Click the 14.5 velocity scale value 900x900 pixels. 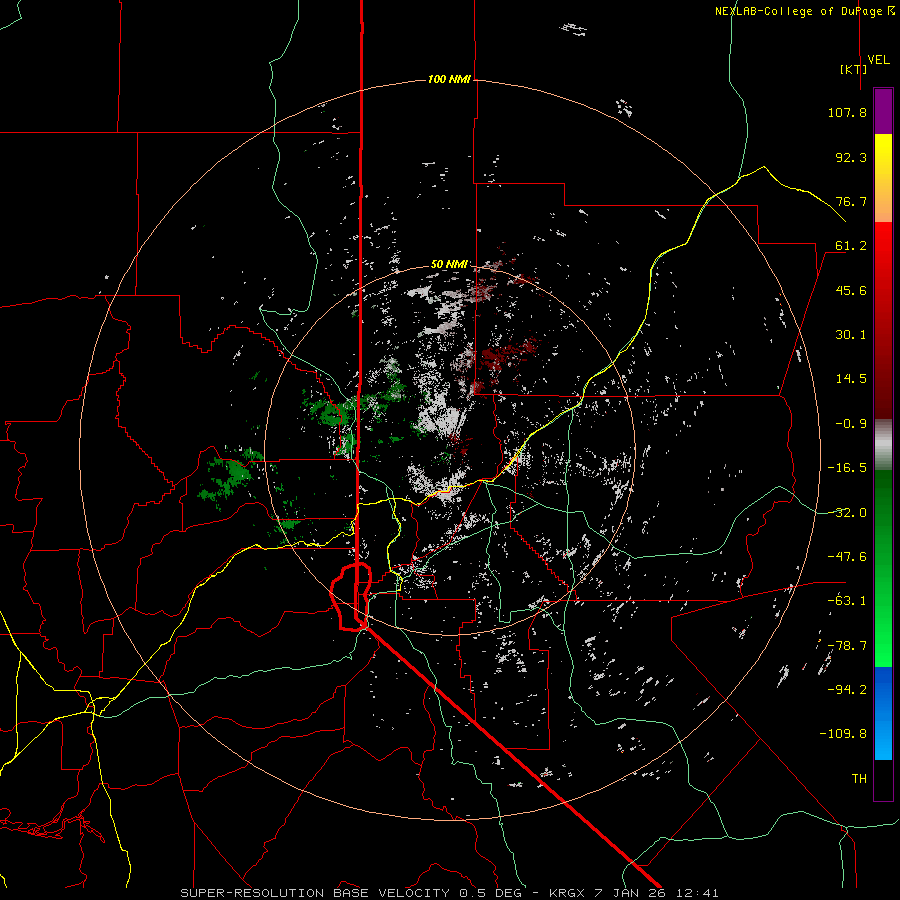pos(851,379)
